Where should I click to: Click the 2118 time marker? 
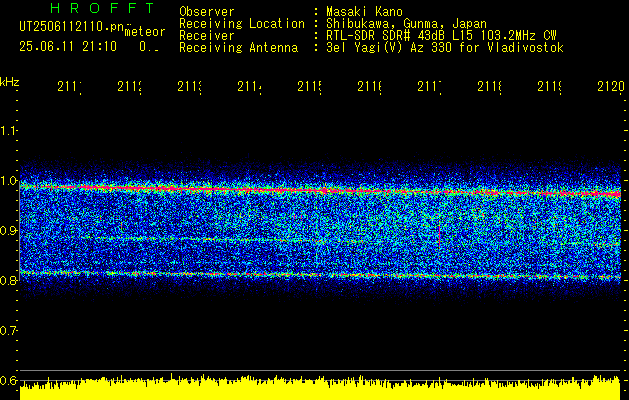click(490, 86)
